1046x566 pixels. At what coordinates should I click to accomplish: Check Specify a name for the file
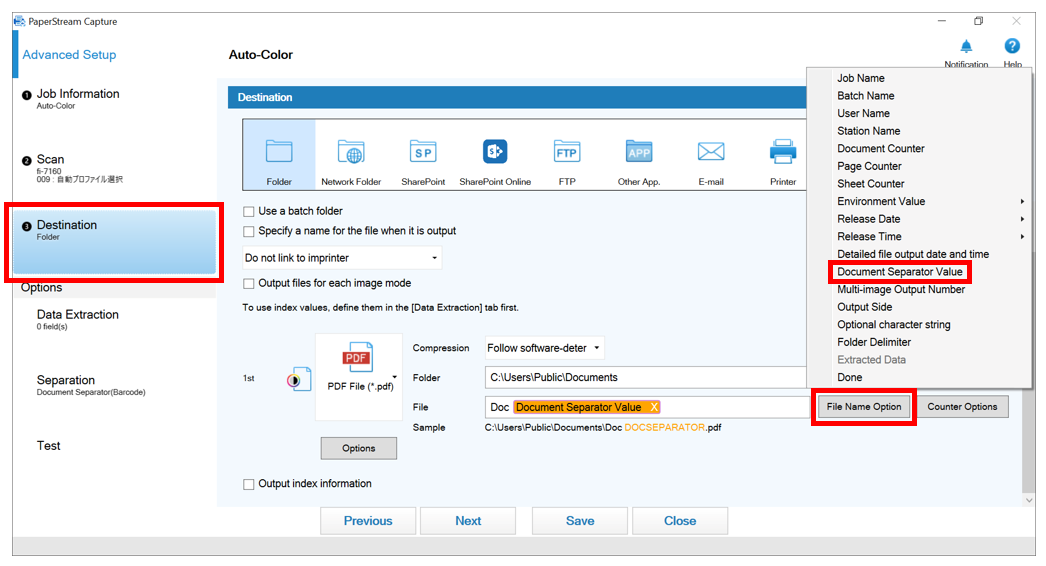tap(249, 232)
